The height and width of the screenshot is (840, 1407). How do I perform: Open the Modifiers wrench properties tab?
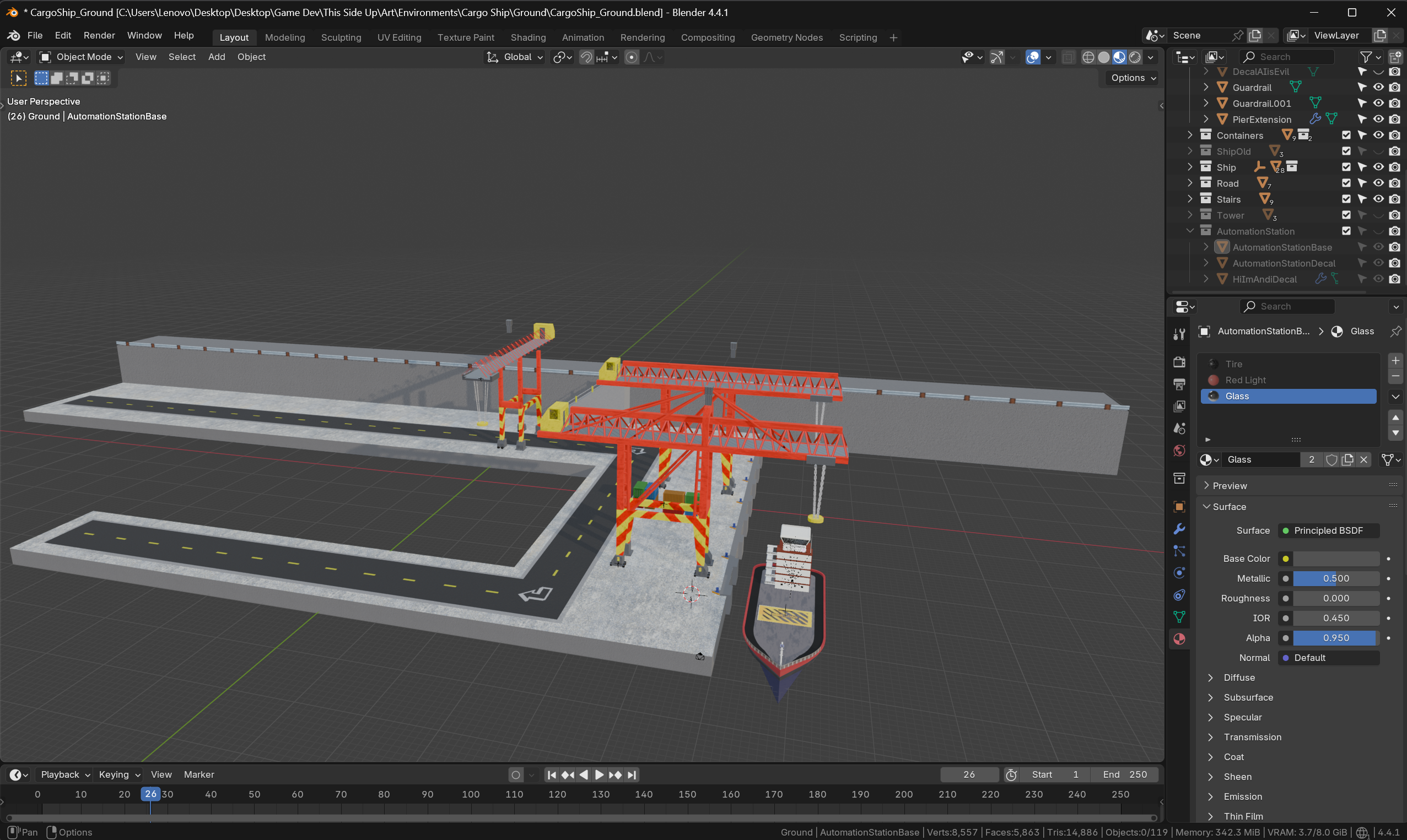point(1179,529)
